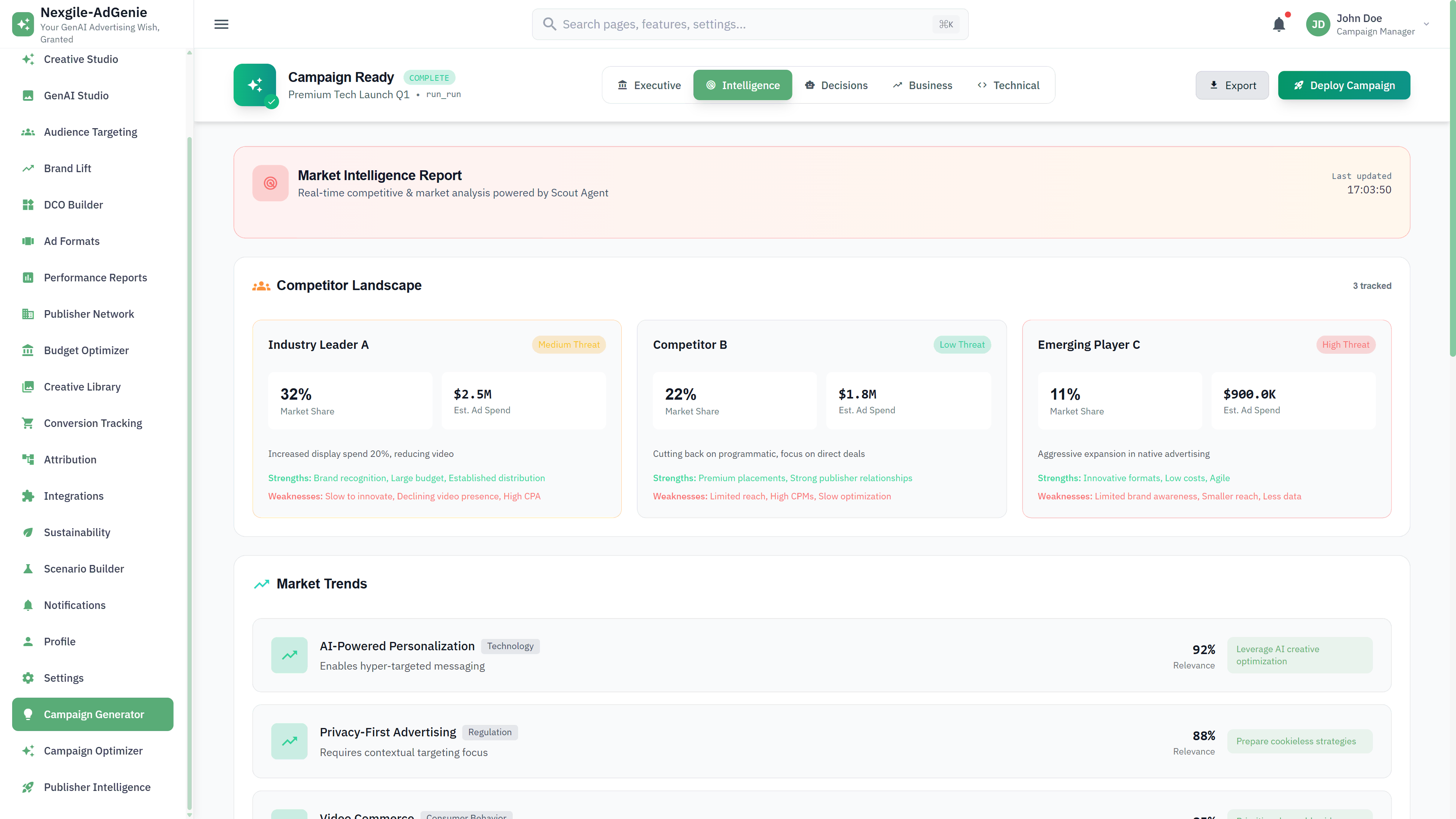Click the Conversion Tracking cart icon

28,424
